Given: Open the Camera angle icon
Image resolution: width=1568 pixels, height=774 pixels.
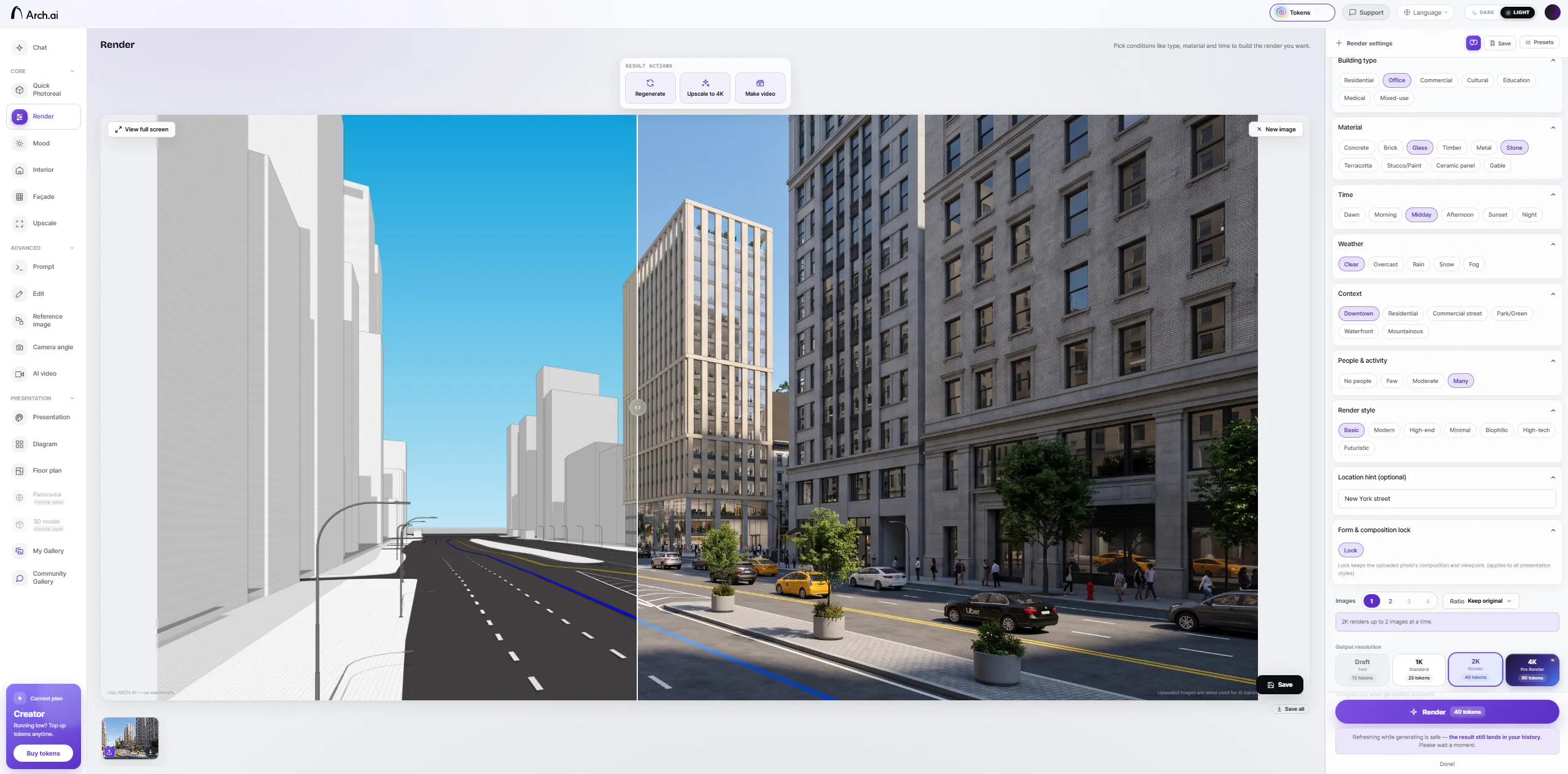Looking at the screenshot, I should [20, 347].
